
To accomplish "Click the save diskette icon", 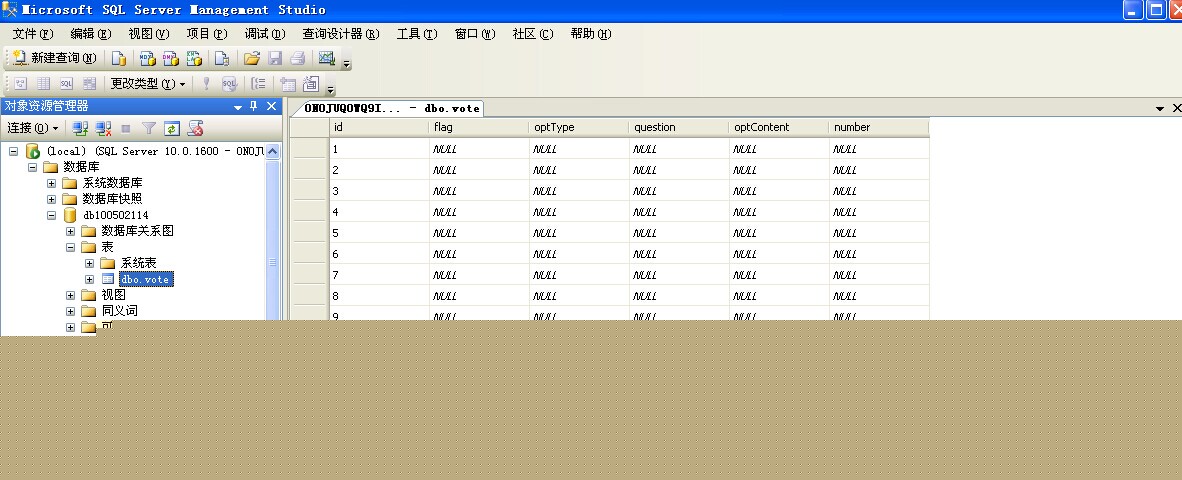I will click(275, 58).
